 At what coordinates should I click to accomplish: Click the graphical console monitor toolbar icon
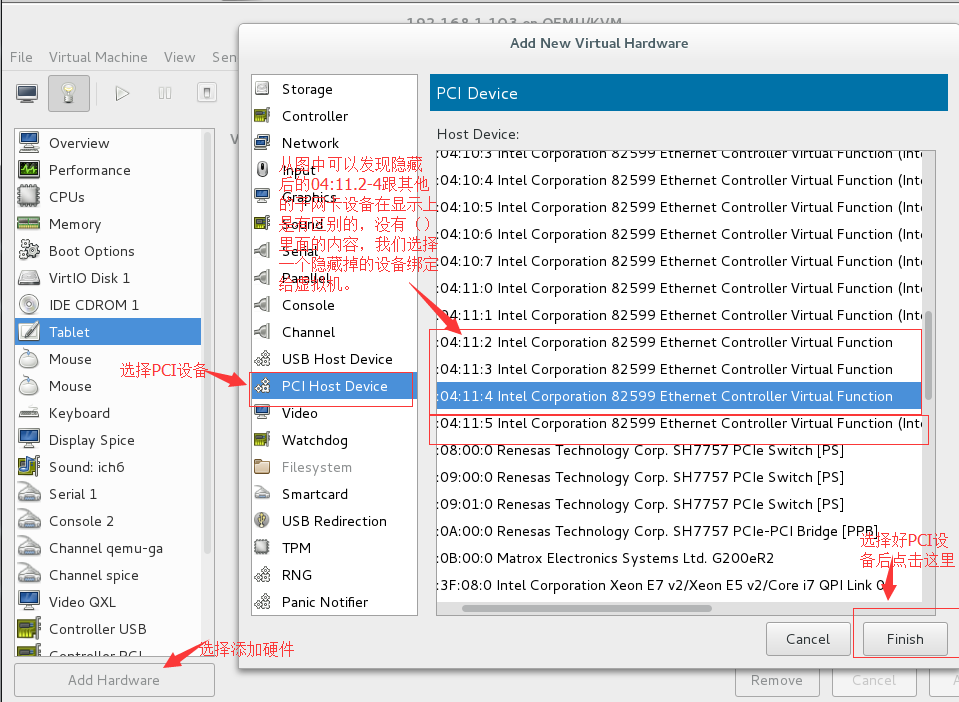[27, 93]
